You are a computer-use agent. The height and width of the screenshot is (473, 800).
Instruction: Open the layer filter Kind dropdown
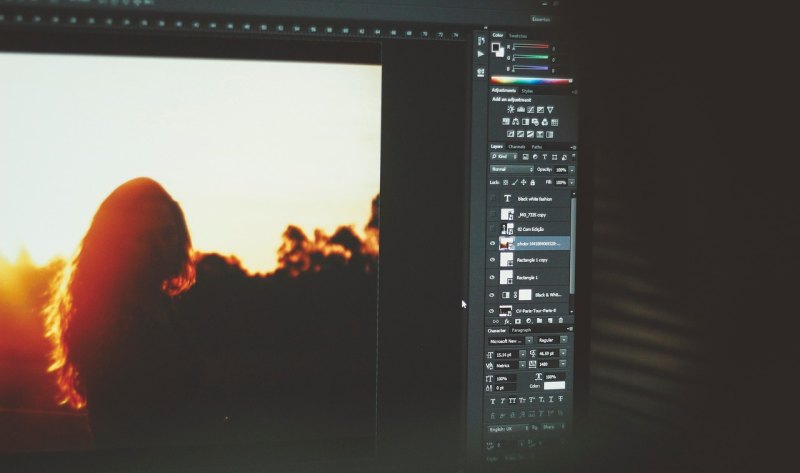[x=504, y=157]
